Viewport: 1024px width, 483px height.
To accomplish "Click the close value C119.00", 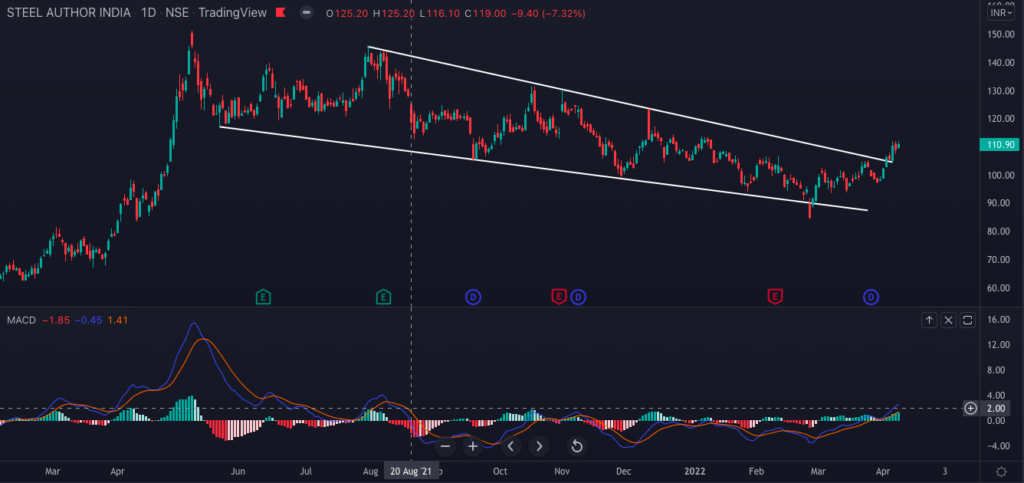I will (485, 13).
